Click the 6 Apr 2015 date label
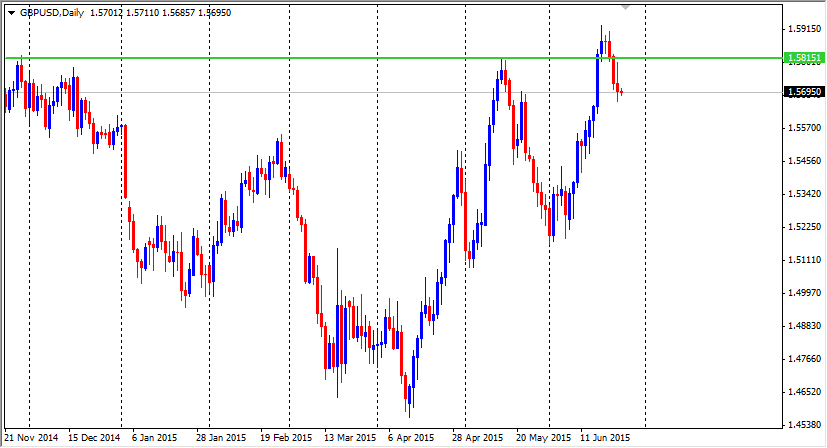Screen dimensions: 827x448 411,438
